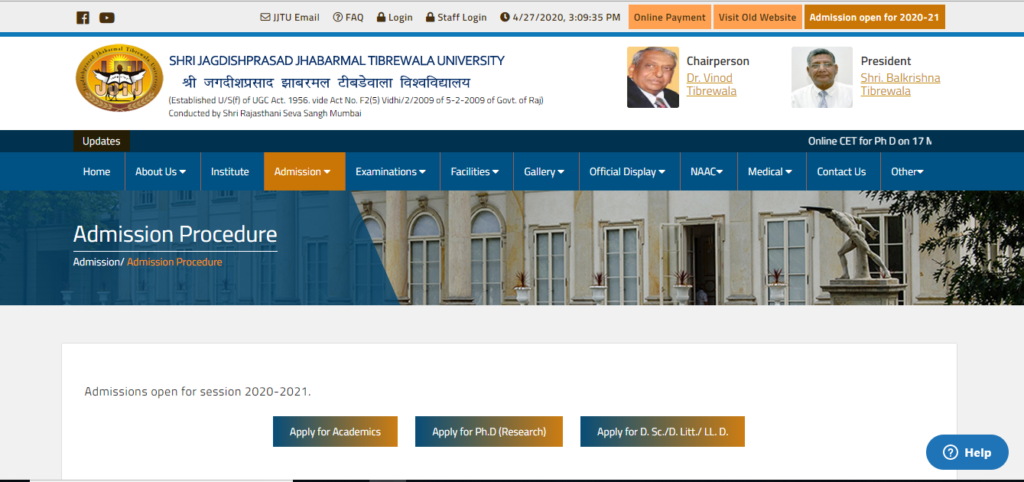
Task: Click the Admission Procedure page heading
Action: 175,234
